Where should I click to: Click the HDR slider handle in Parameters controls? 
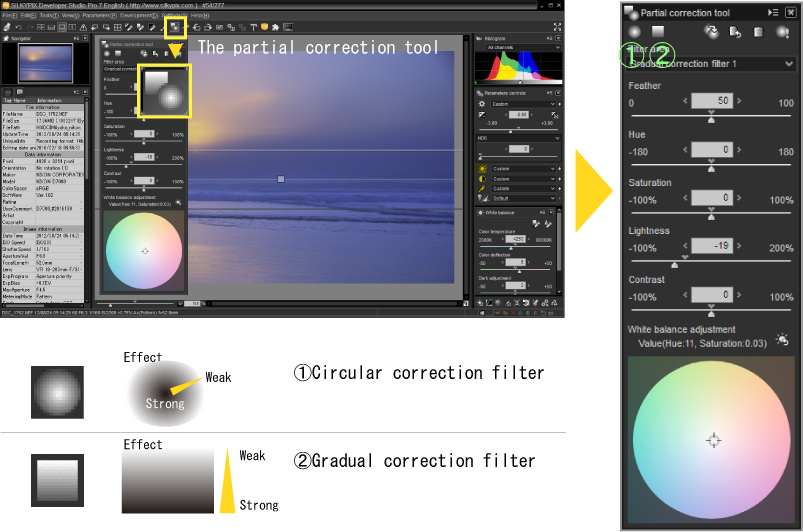tap(480, 157)
